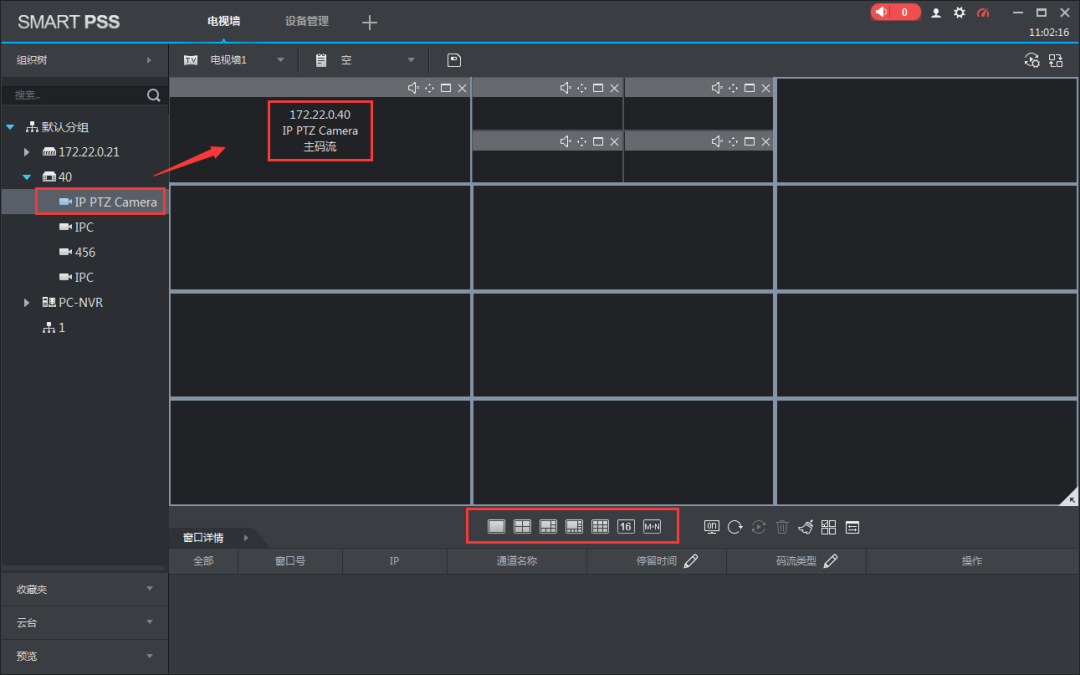Click move icon in IP PTZ Camera window
Screen dimensions: 1080x675
(x=429, y=87)
